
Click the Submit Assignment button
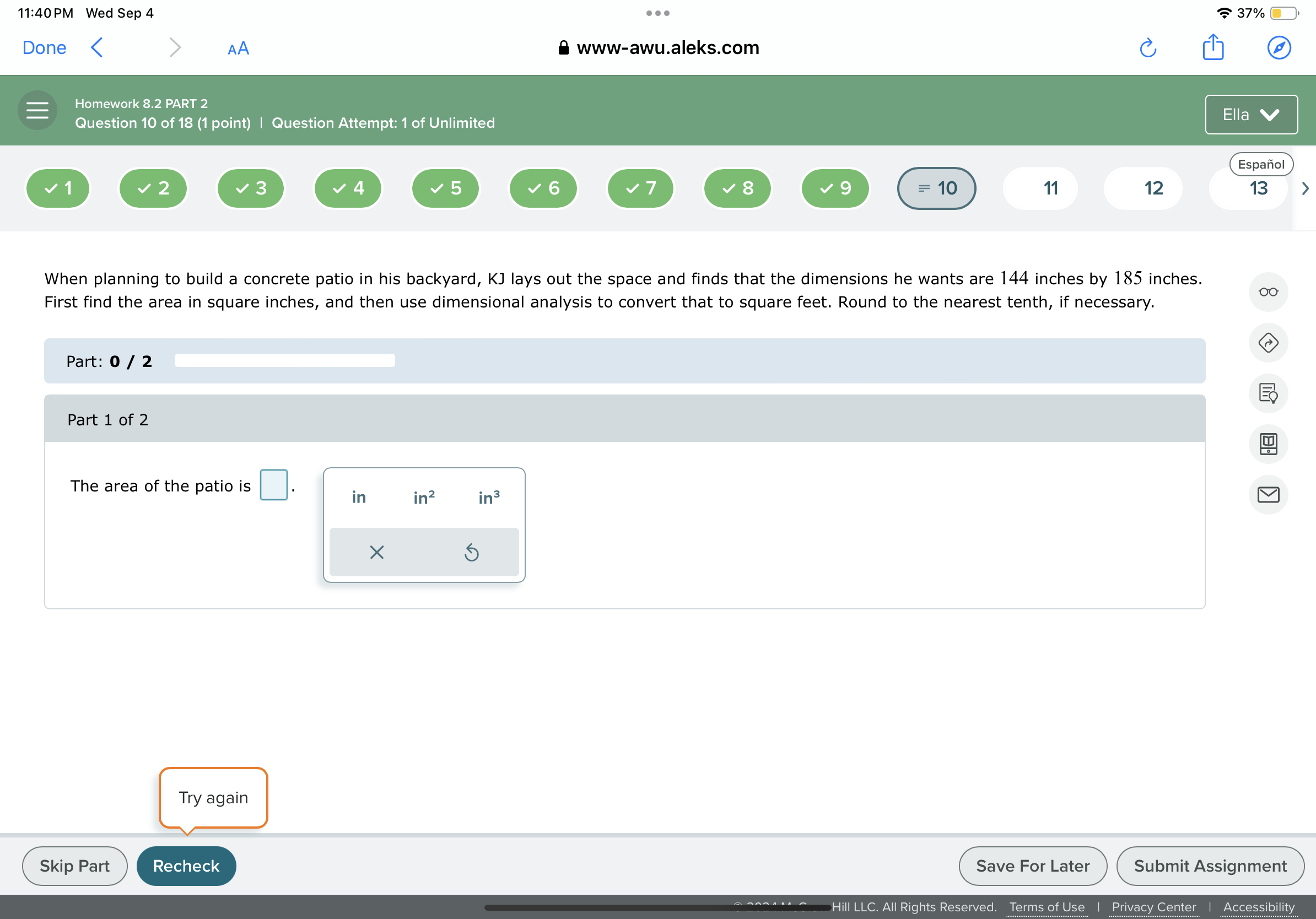coord(1210,865)
